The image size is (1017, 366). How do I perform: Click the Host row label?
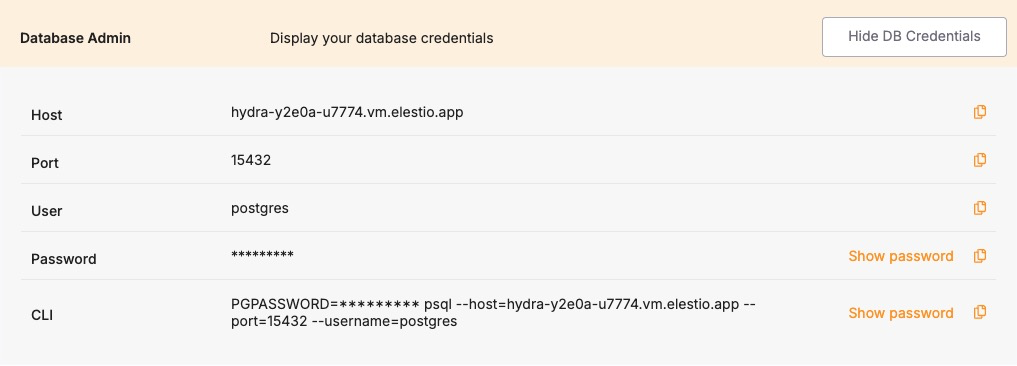pos(47,115)
